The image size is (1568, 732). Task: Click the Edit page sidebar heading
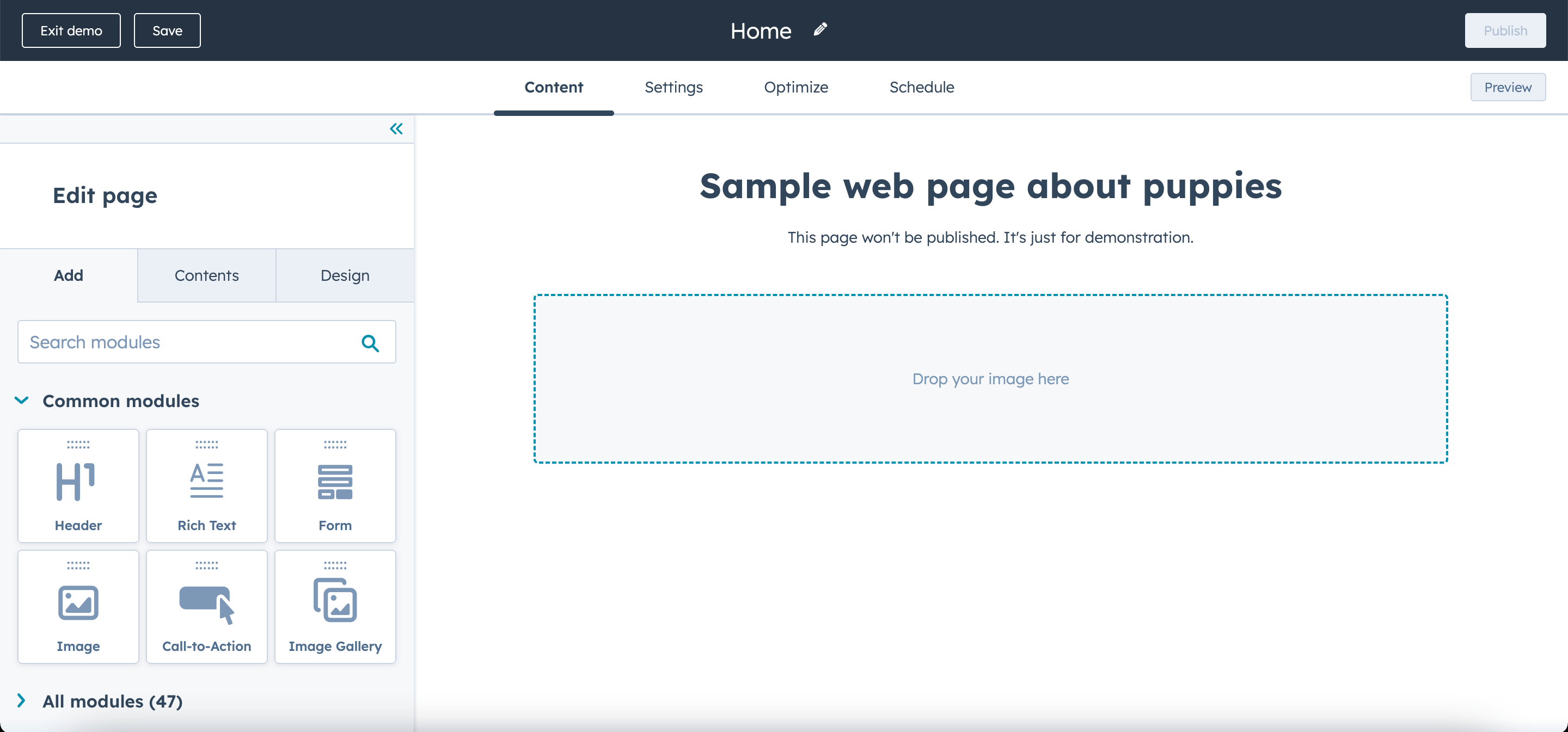pyautogui.click(x=105, y=195)
